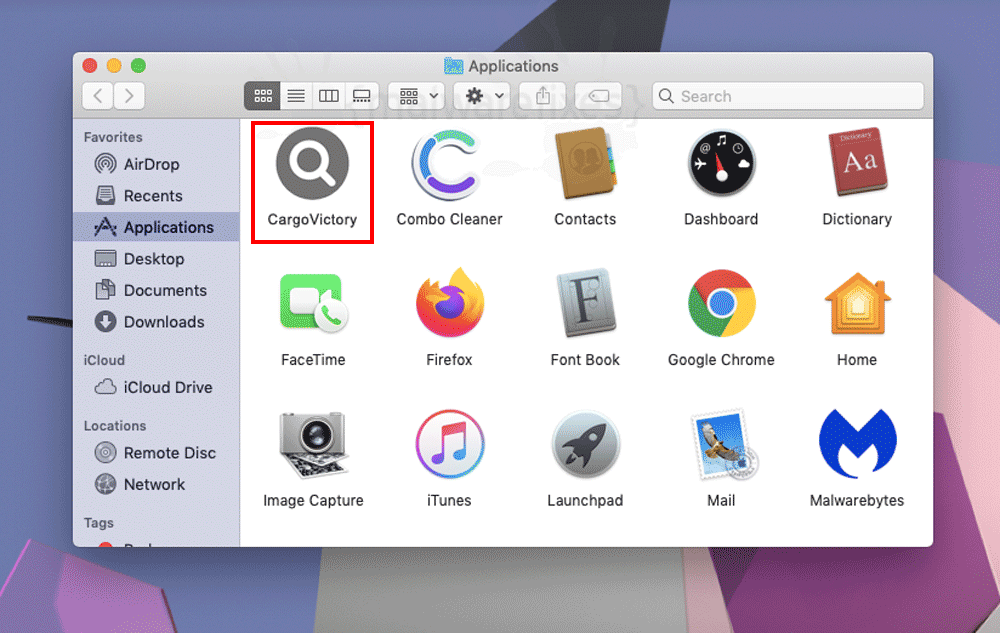Switch to list view
This screenshot has width=1000, height=633.
[x=296, y=96]
